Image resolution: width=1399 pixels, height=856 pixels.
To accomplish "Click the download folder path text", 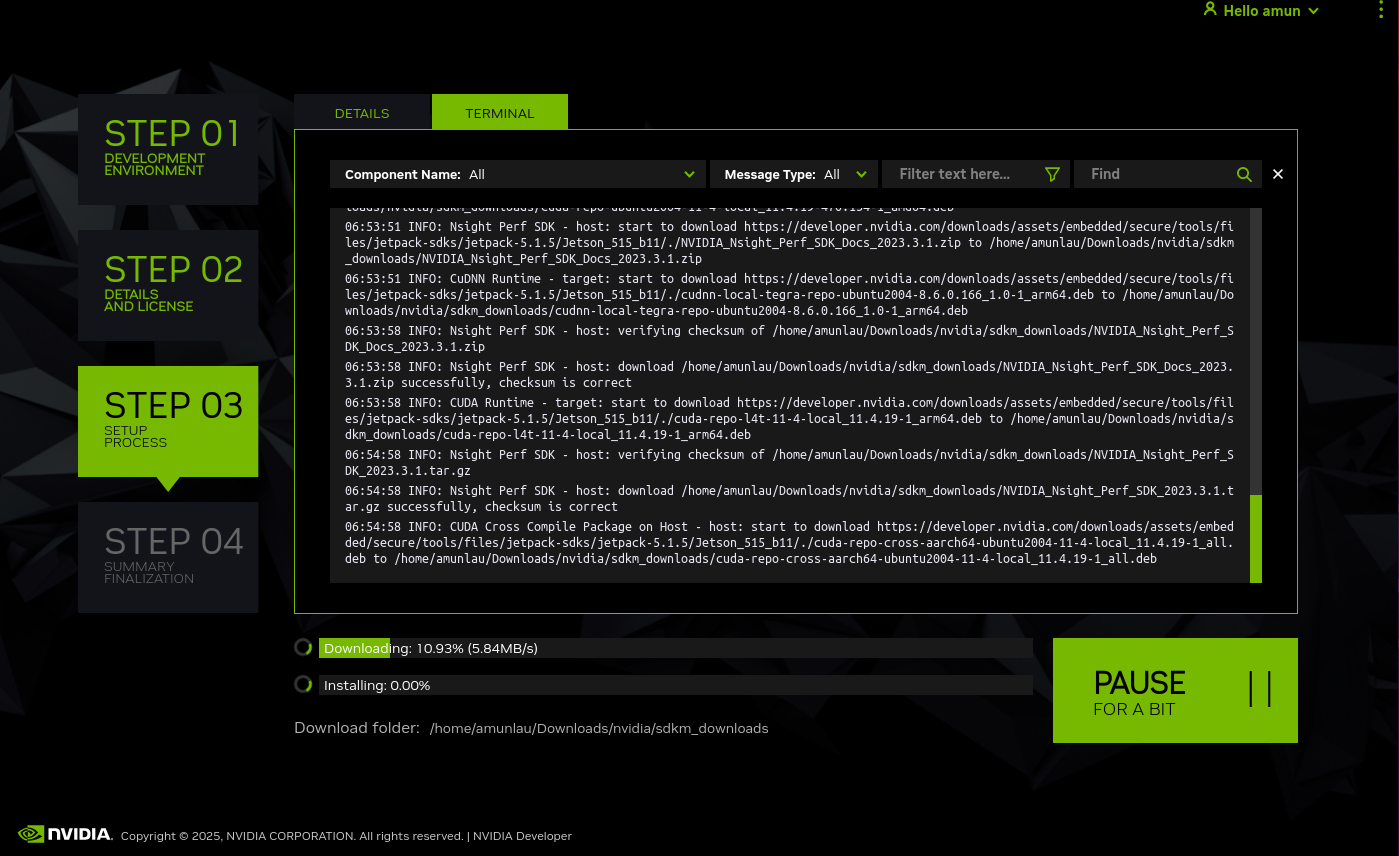I will [599, 728].
